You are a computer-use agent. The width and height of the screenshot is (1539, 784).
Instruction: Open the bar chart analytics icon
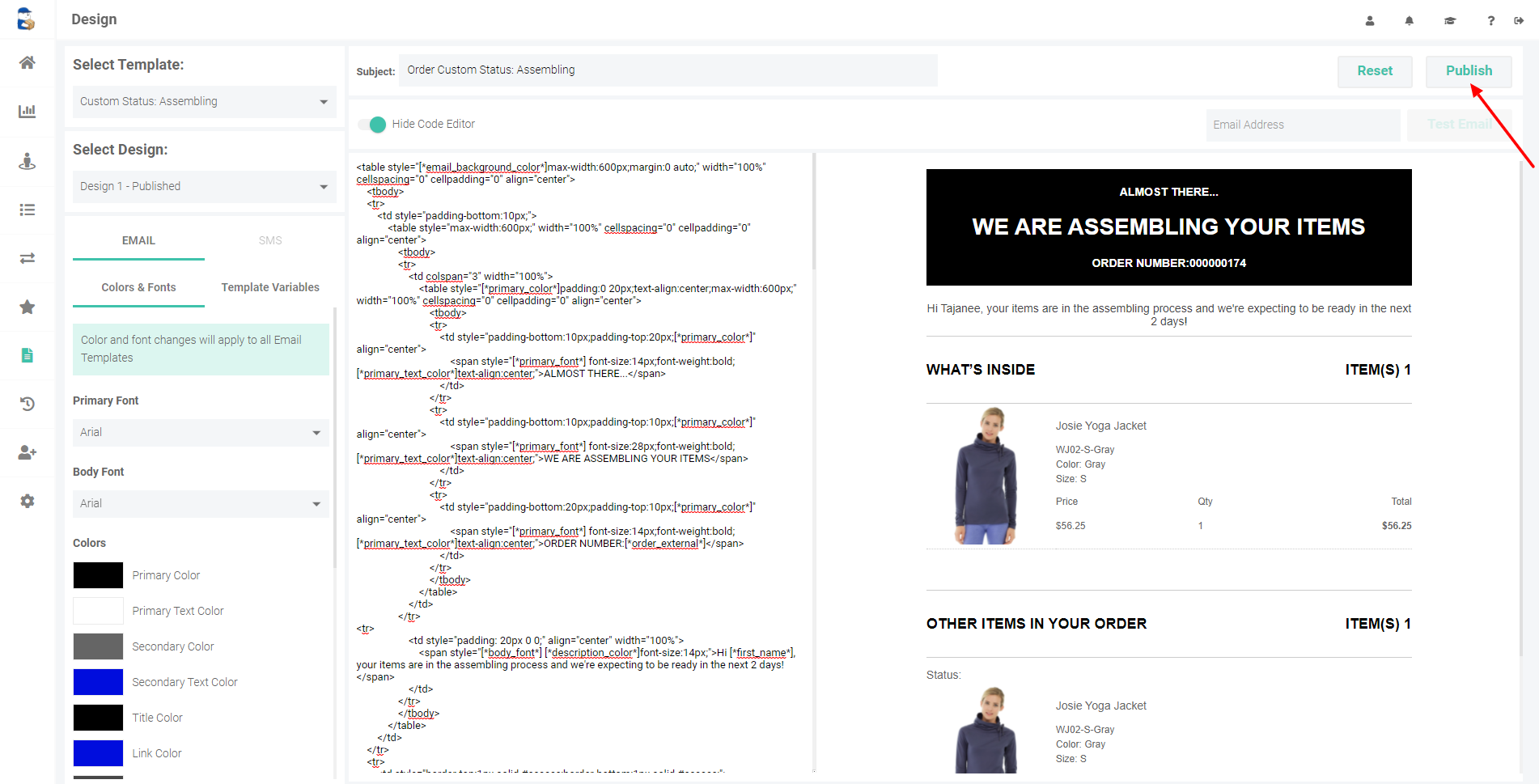pyautogui.click(x=28, y=112)
